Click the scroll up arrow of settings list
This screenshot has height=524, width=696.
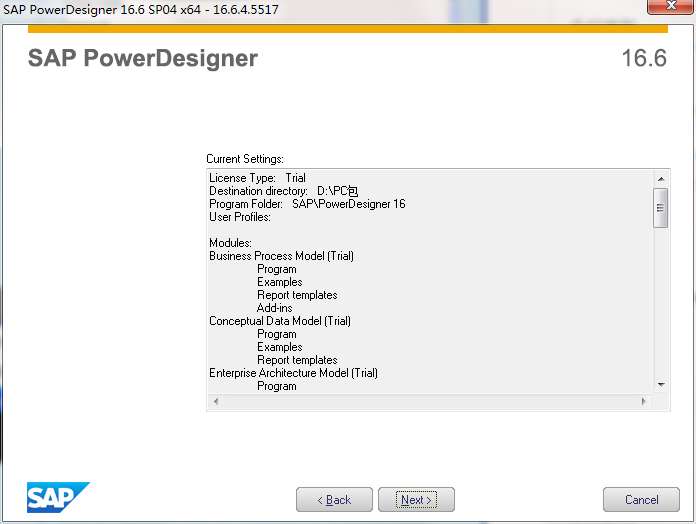point(660,179)
